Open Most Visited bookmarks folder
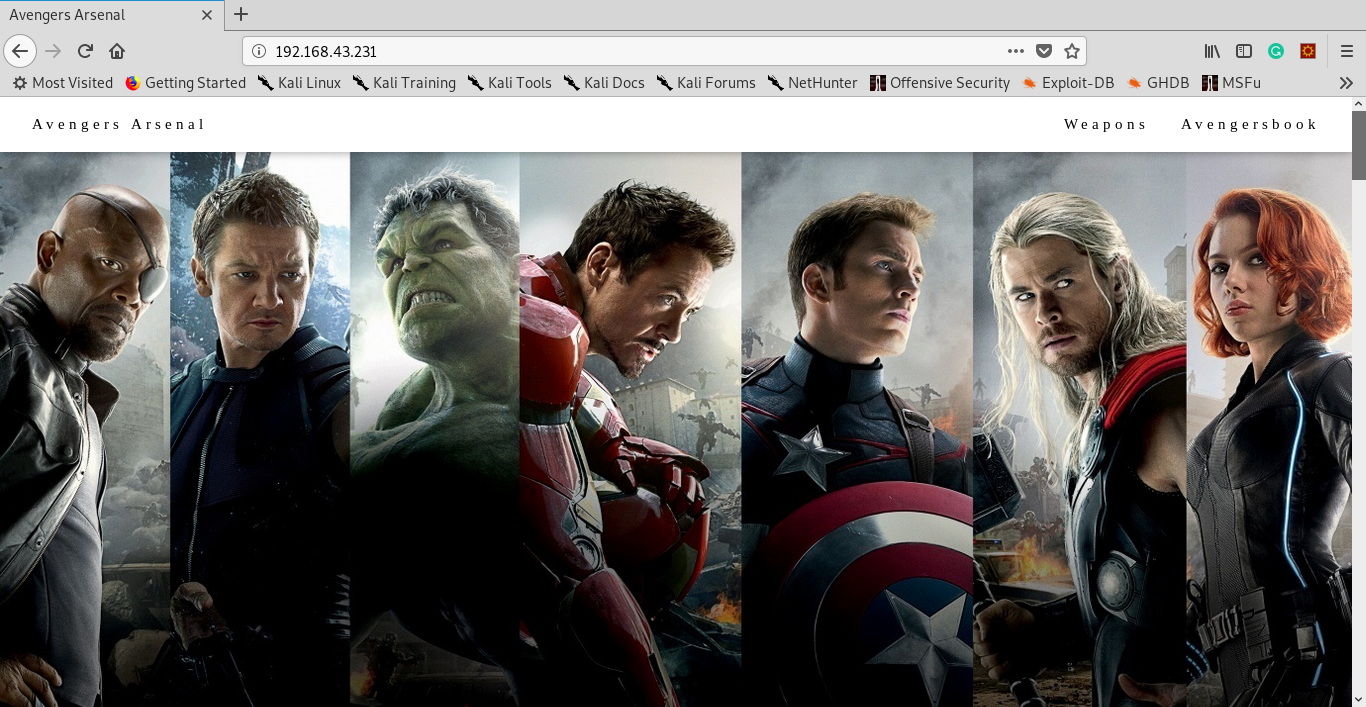Viewport: 1366px width, 707px height. pos(62,83)
